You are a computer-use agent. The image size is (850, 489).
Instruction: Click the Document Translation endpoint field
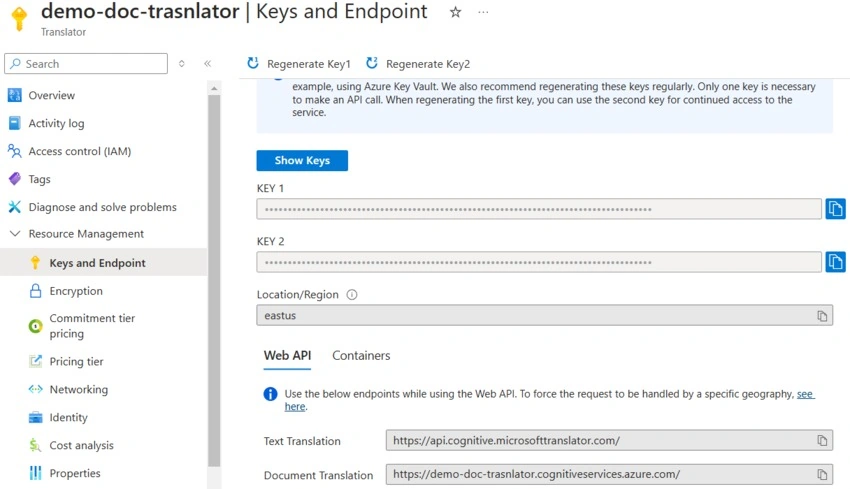tap(609, 474)
